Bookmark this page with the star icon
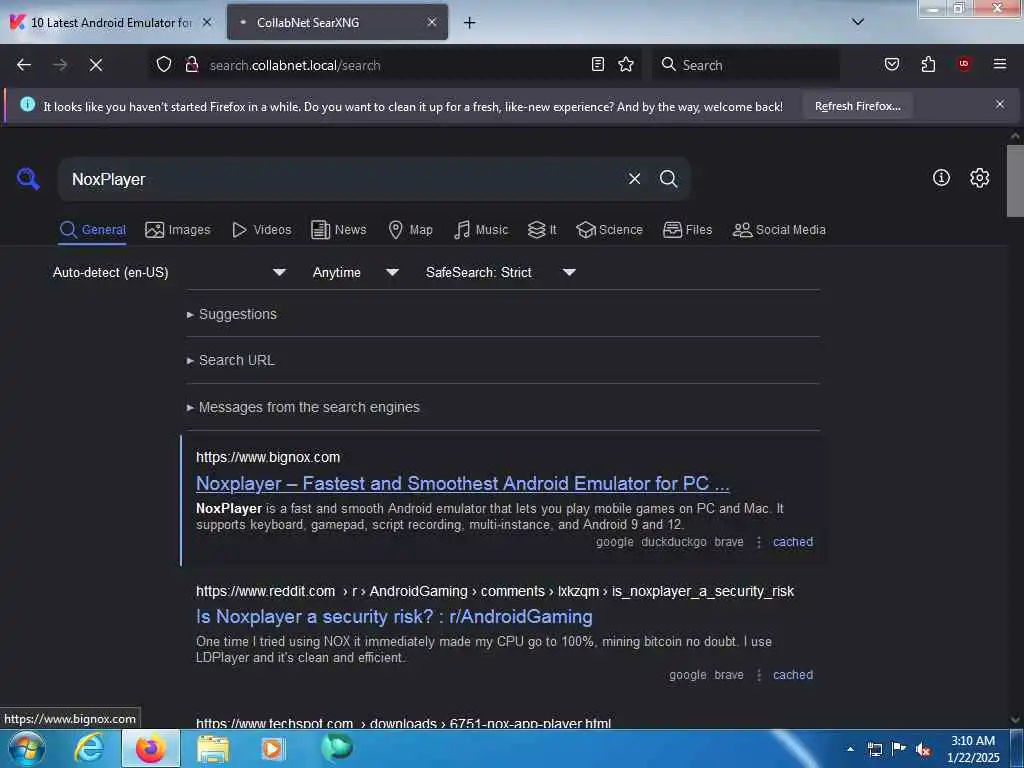 tap(626, 64)
